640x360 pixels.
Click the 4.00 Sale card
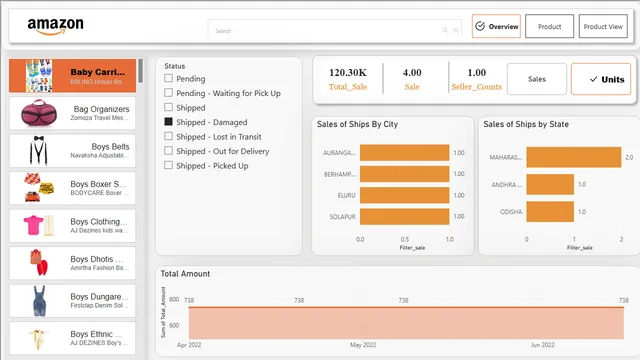412,79
